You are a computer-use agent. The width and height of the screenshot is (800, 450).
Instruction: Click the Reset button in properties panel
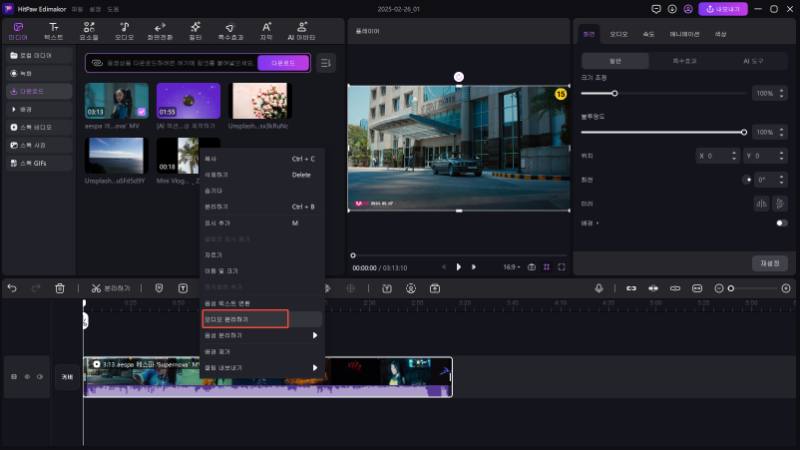pyautogui.click(x=769, y=263)
